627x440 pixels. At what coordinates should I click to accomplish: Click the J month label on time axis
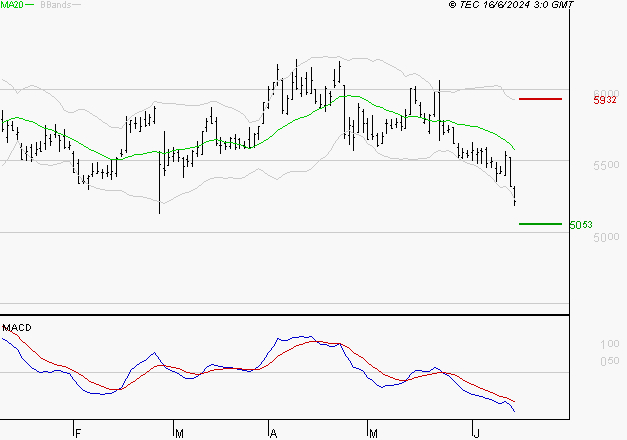[x=476, y=434]
